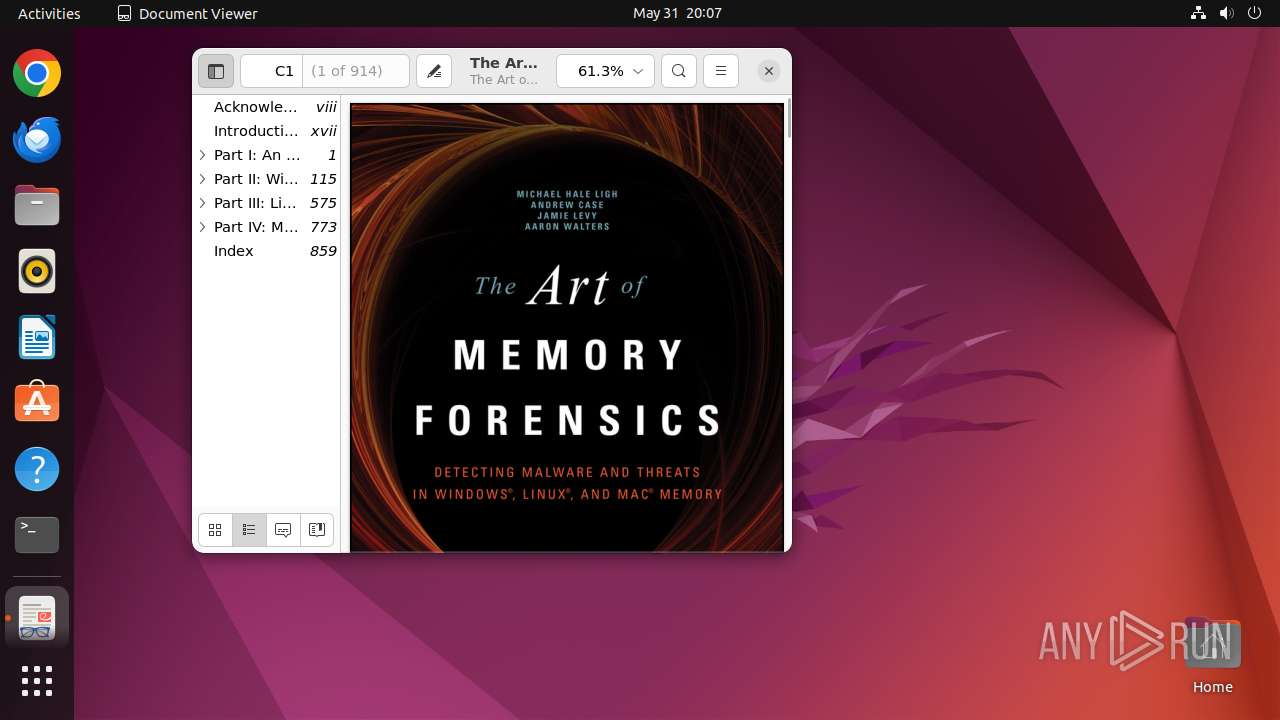
Task: Click the page number field showing C1
Action: (272, 71)
